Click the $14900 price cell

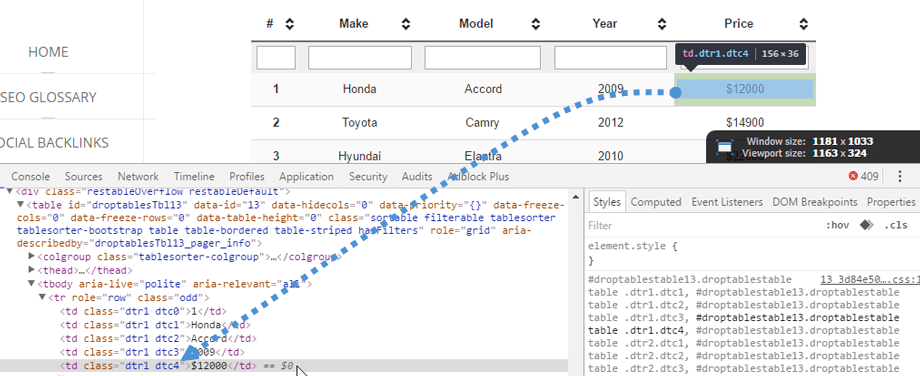pyautogui.click(x=745, y=123)
